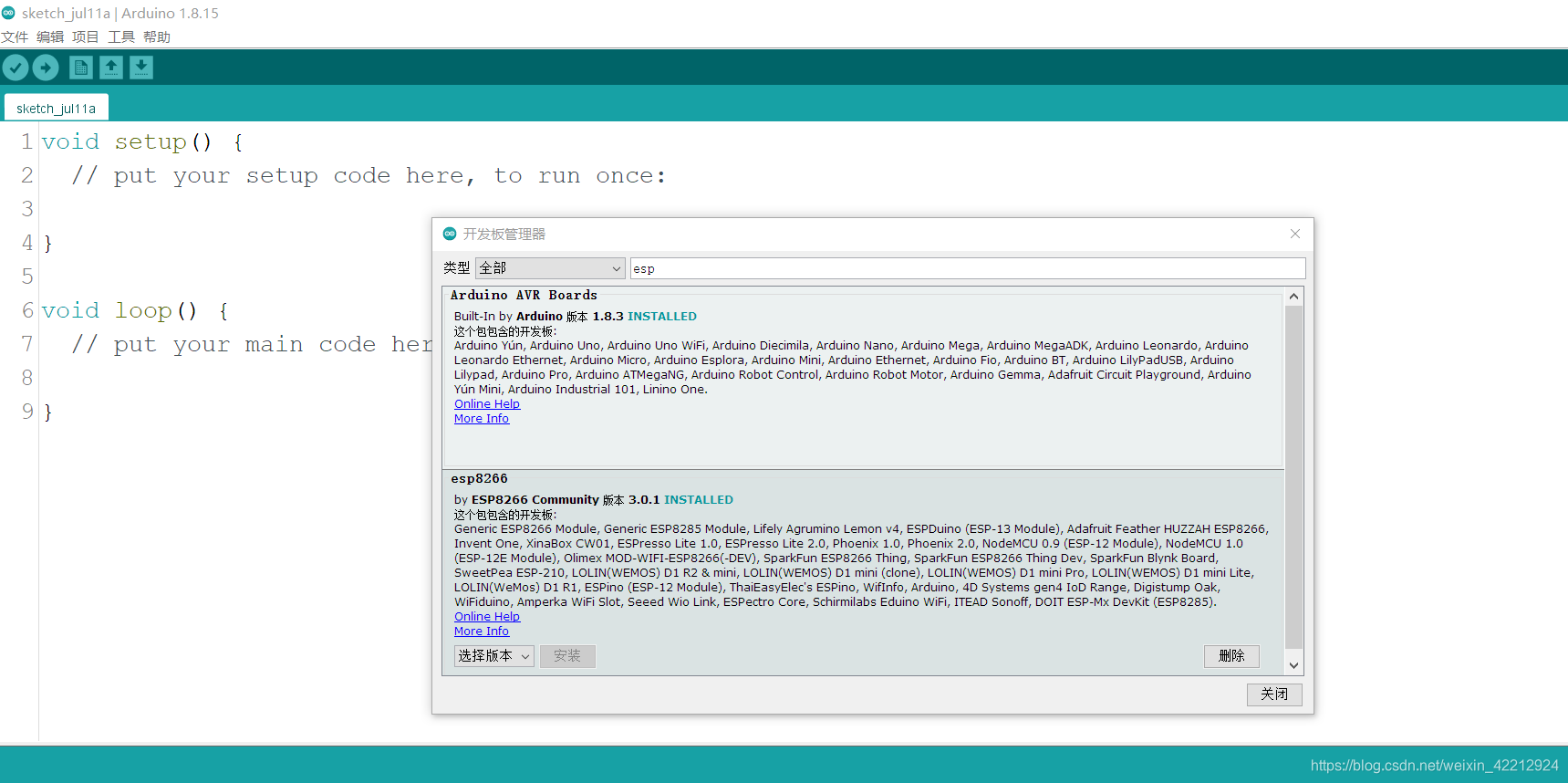Click the Arduino logo in the title bar
Screen dimensions: 1568x783
(x=9, y=13)
